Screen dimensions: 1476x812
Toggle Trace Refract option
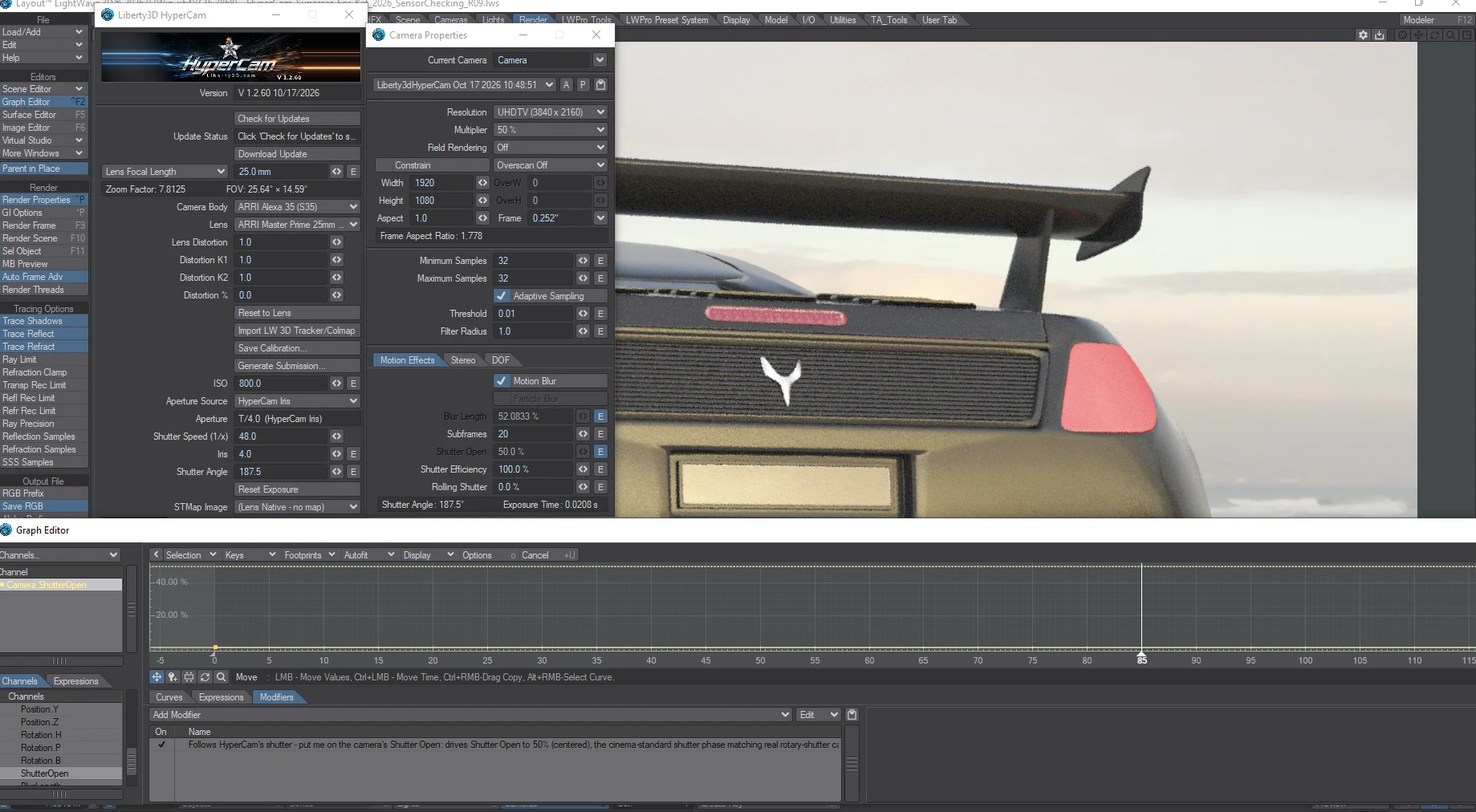(x=44, y=347)
